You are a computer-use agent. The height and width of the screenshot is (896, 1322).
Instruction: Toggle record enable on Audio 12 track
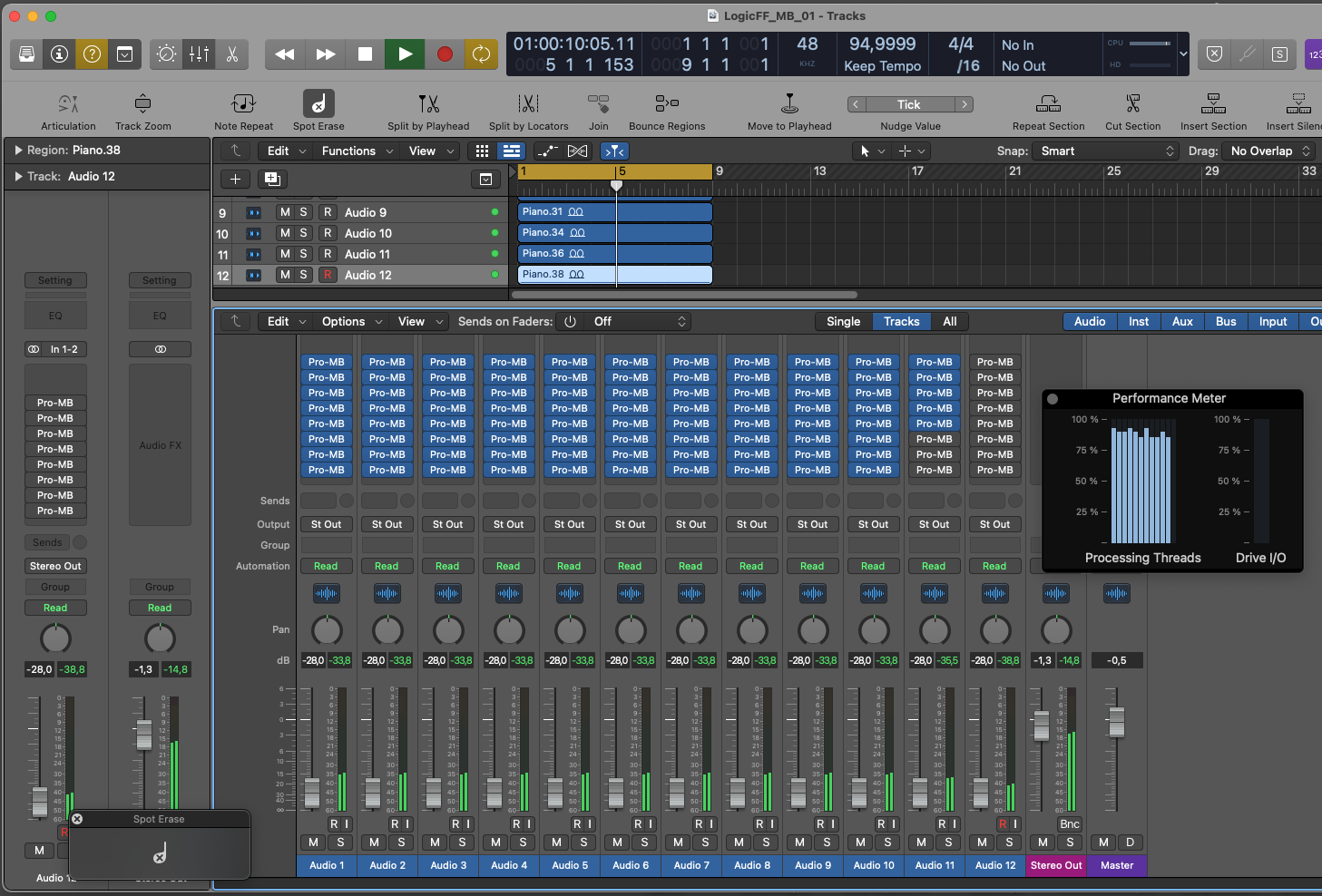pos(328,275)
